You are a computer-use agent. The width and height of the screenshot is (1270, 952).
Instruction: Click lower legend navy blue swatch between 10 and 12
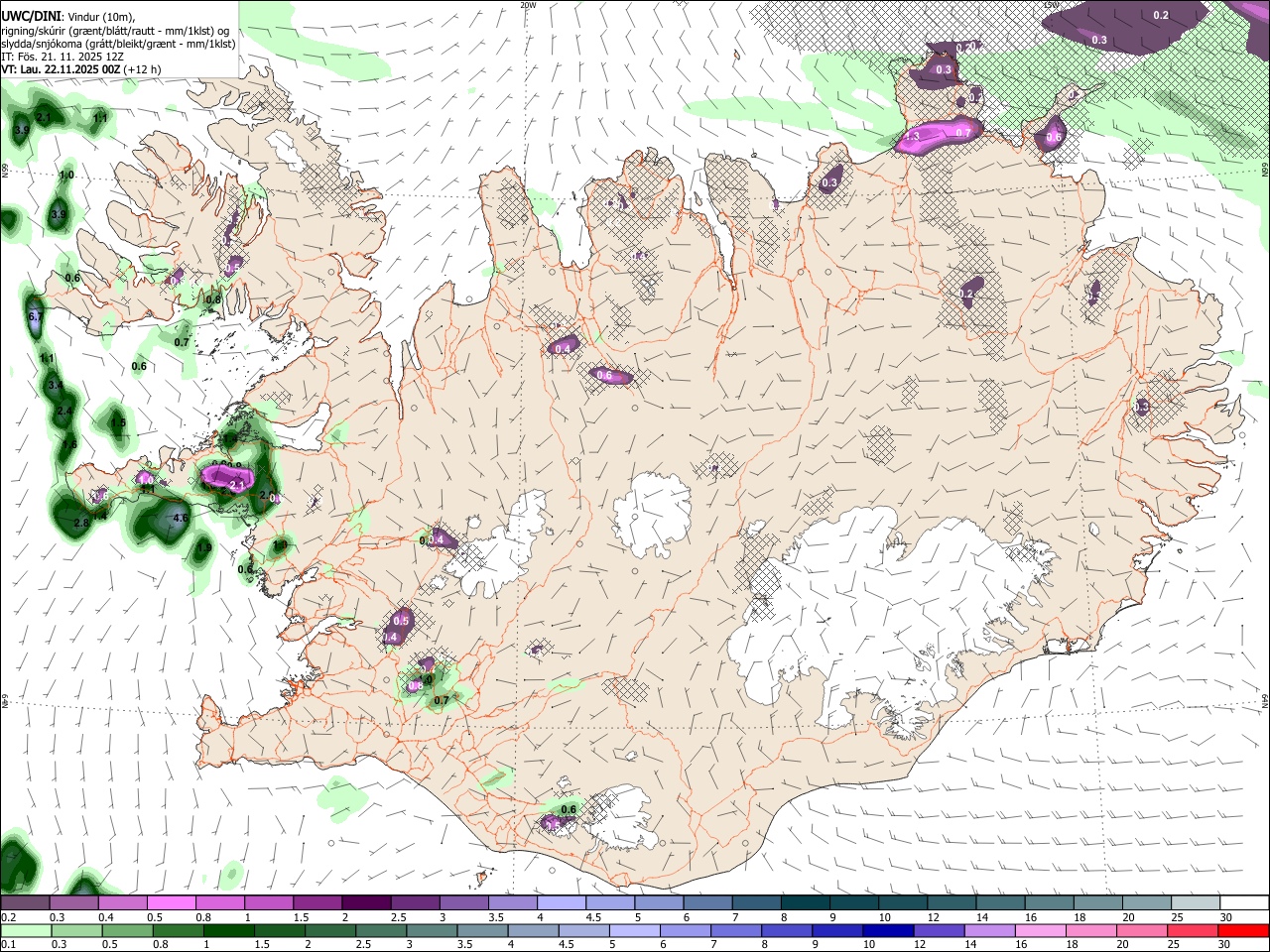(887, 930)
